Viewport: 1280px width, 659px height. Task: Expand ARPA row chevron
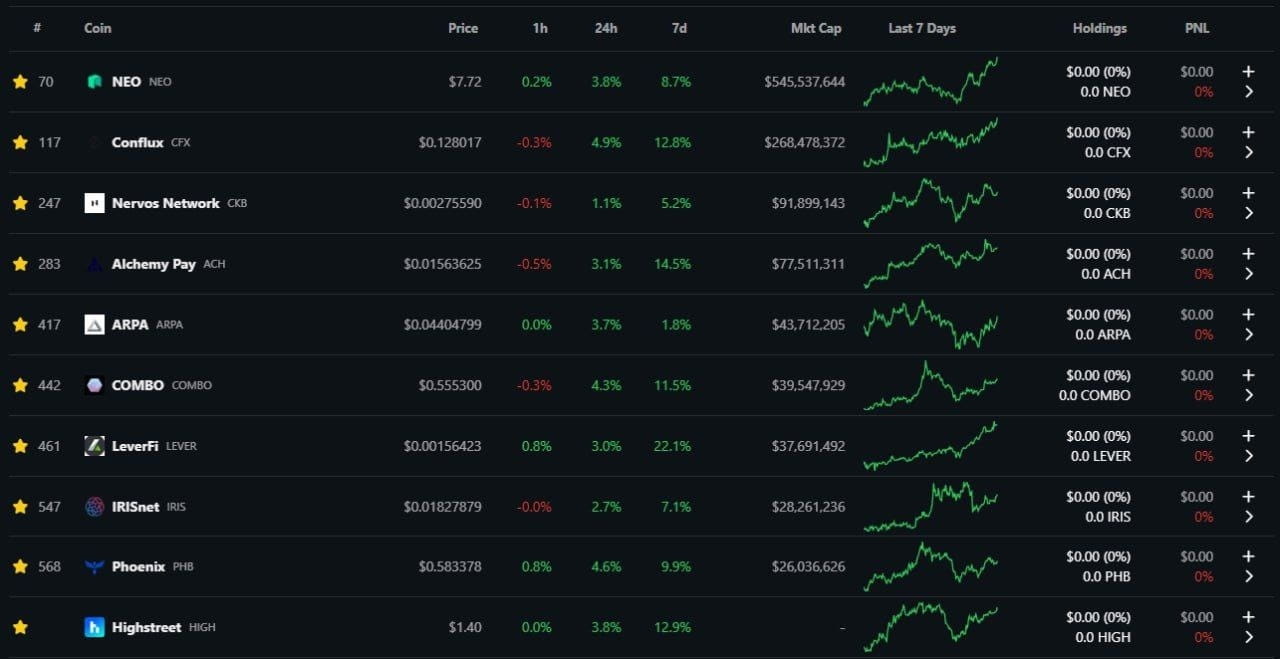(x=1249, y=335)
